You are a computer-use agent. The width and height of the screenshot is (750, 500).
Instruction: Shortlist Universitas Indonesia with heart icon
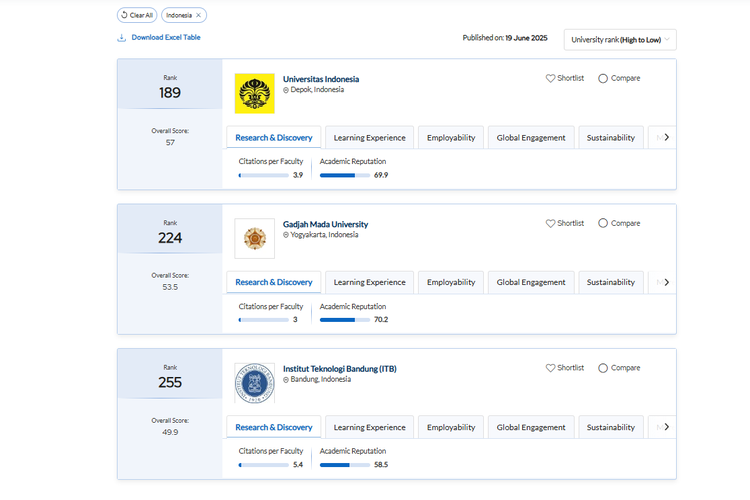pyautogui.click(x=550, y=78)
